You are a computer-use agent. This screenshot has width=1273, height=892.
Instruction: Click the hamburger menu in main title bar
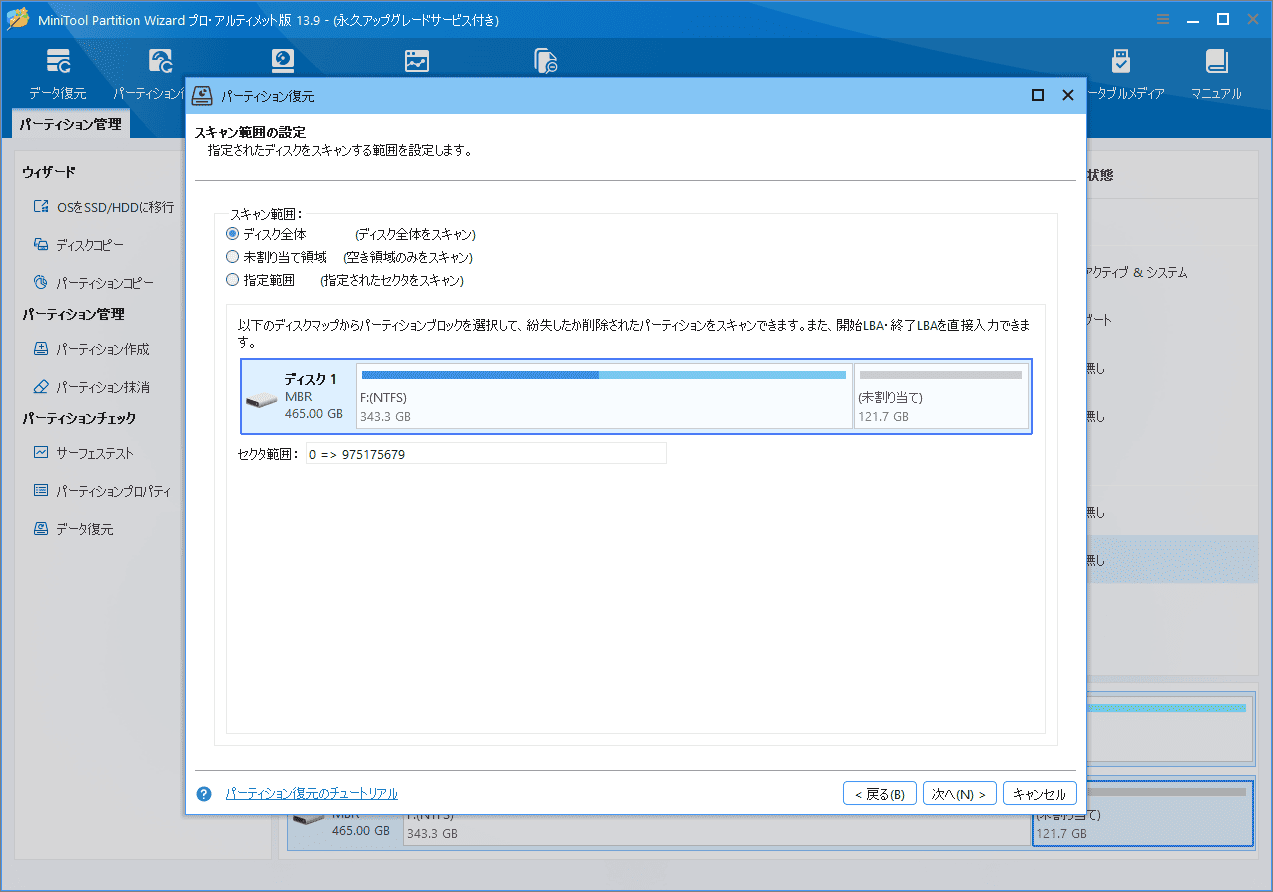(x=1163, y=19)
